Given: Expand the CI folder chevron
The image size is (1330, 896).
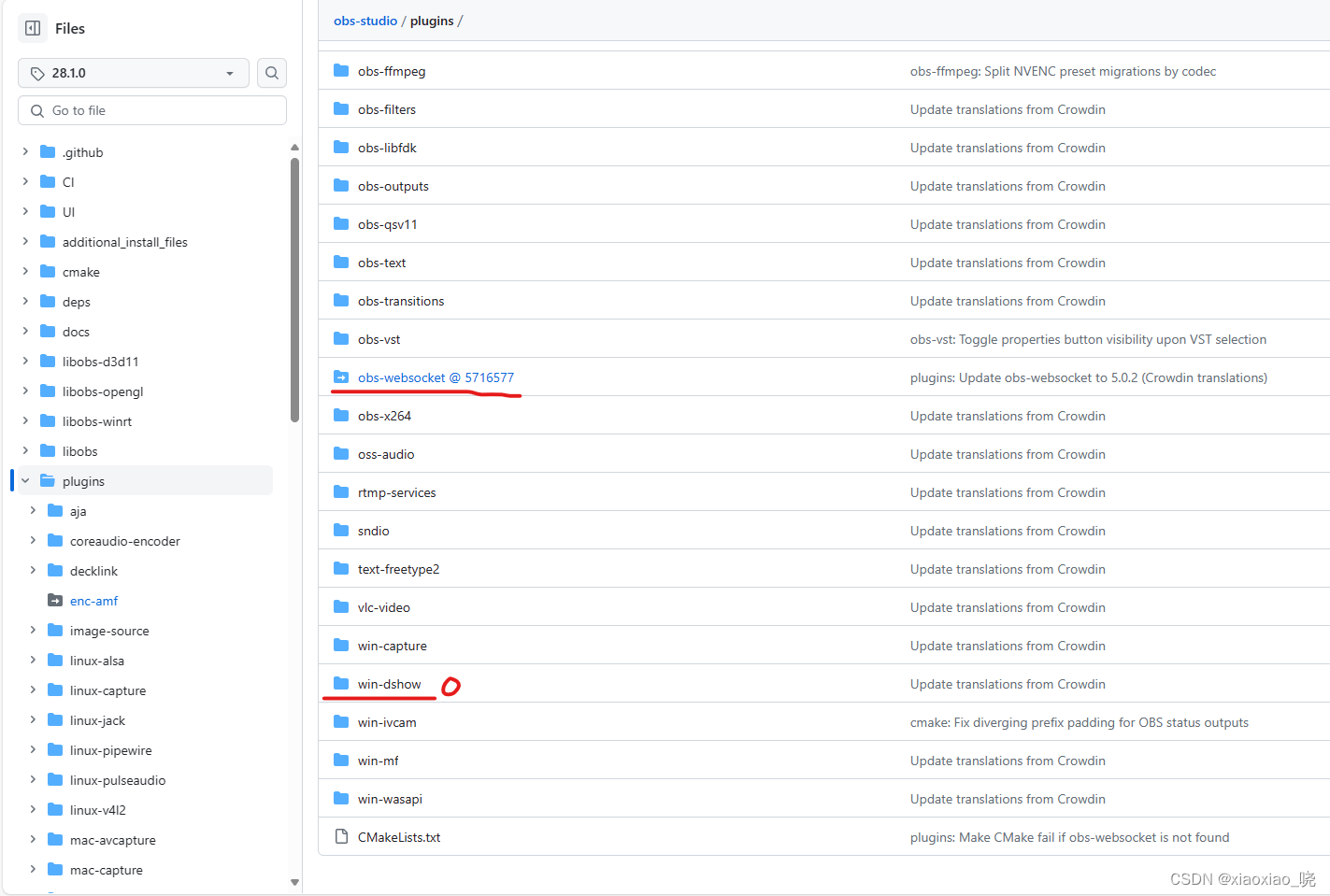Looking at the screenshot, I should pos(25,181).
